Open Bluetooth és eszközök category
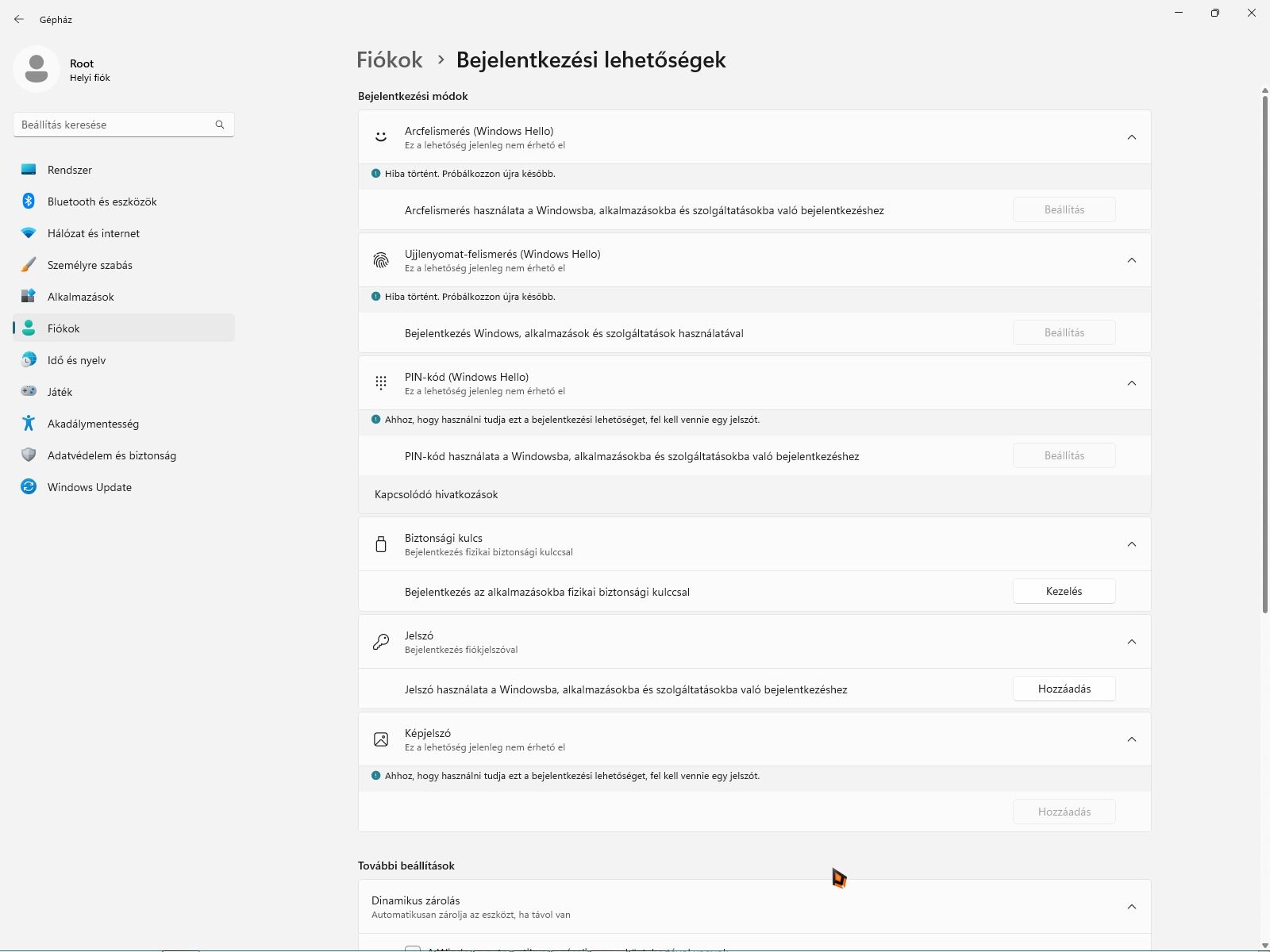 coord(124,202)
